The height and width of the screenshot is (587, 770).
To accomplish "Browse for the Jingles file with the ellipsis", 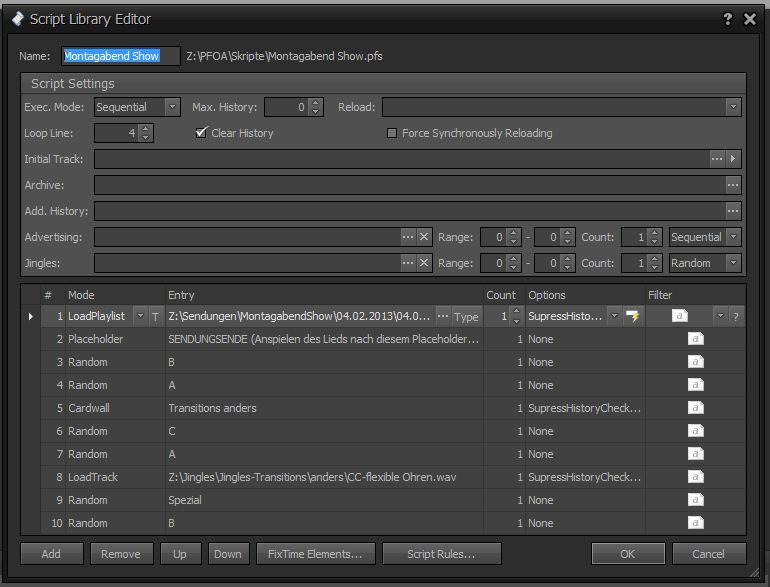I will coord(408,263).
